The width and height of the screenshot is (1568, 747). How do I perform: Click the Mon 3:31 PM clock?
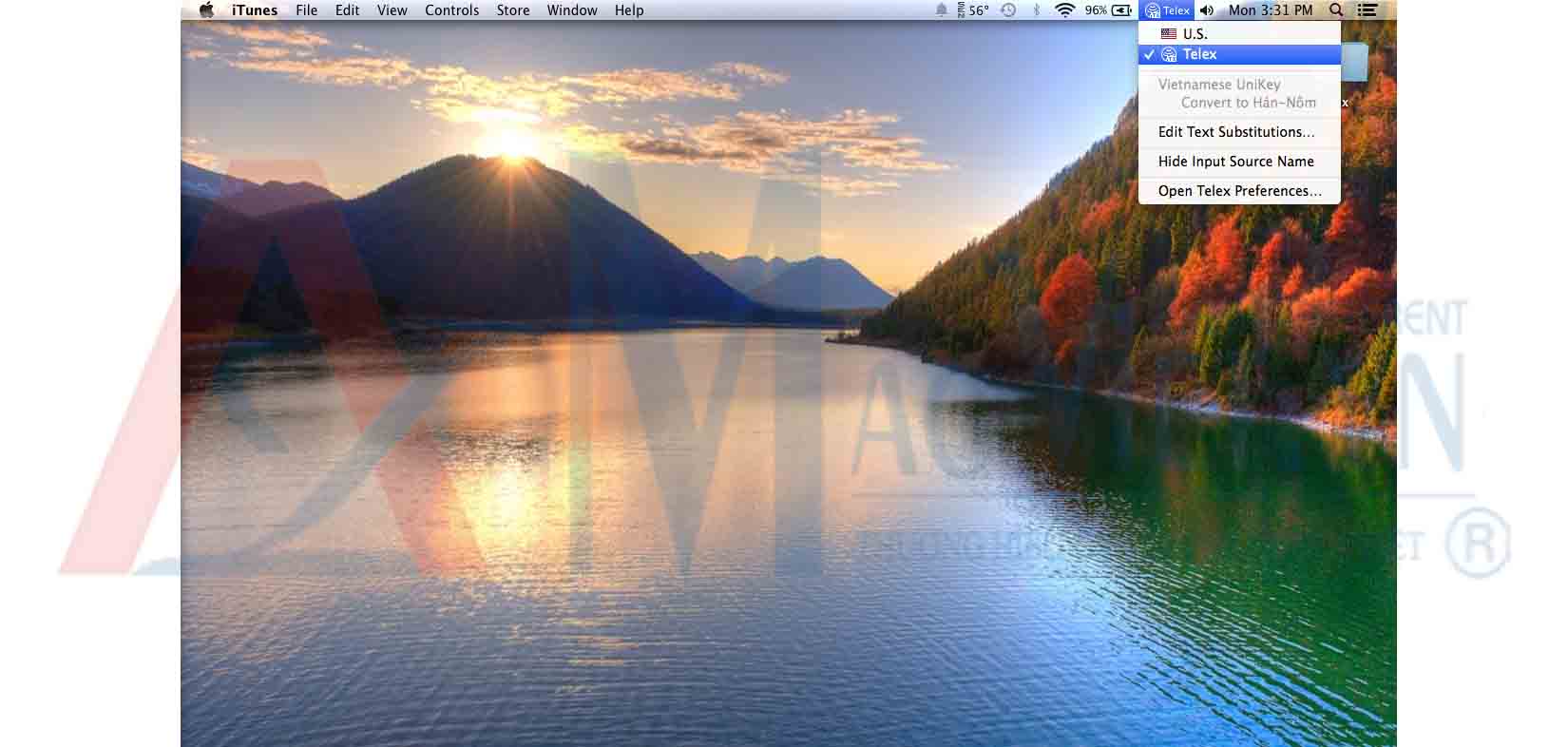click(1271, 10)
